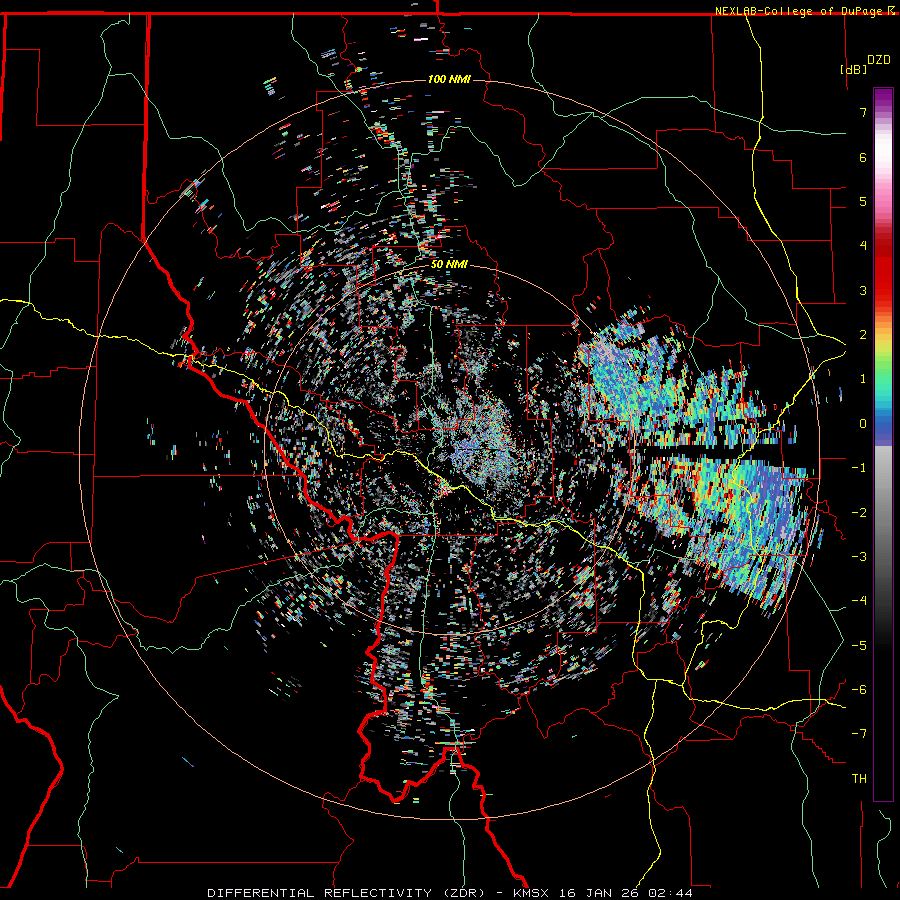The height and width of the screenshot is (900, 900).
Task: Click the -1 value on the color scale
Action: tap(859, 468)
